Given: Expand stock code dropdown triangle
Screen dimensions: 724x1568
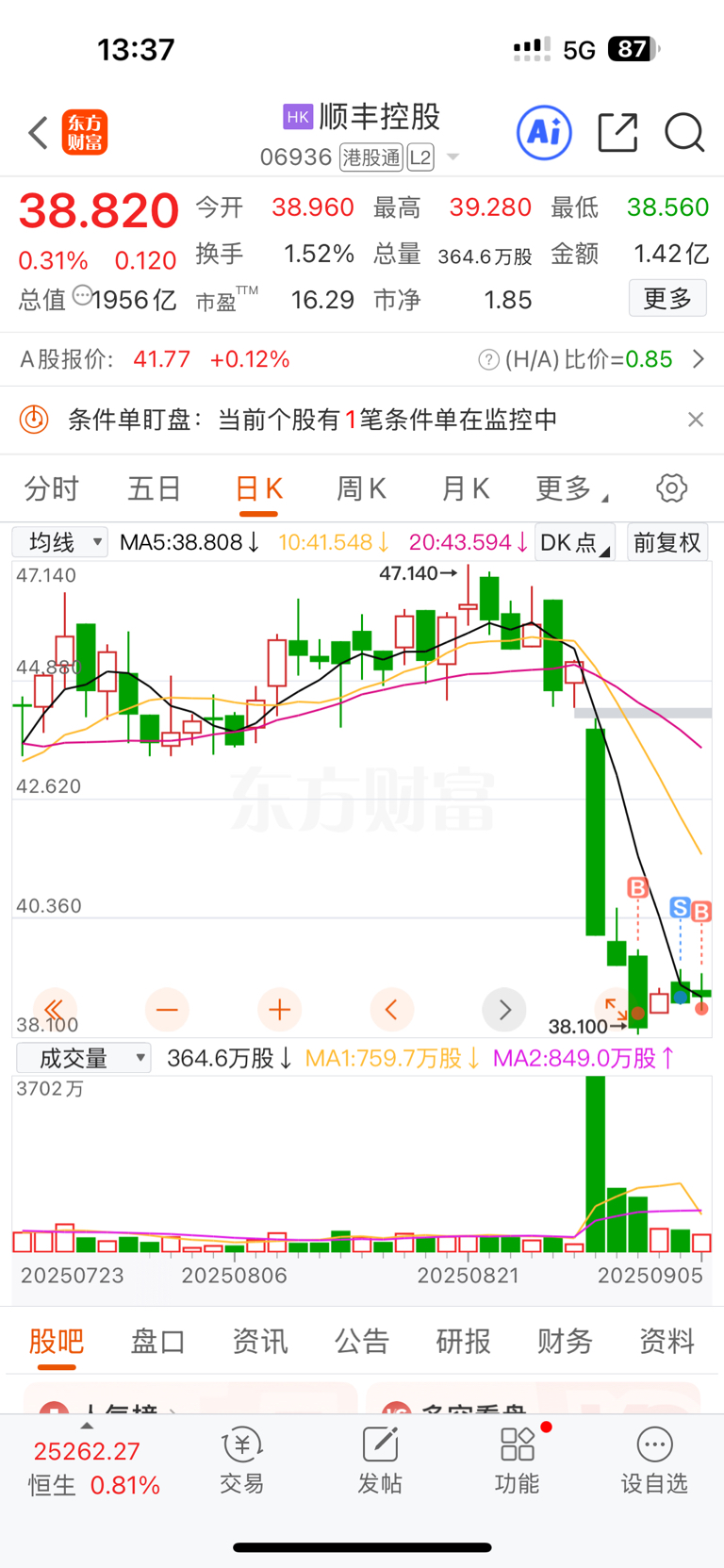Looking at the screenshot, I should click(x=453, y=157).
